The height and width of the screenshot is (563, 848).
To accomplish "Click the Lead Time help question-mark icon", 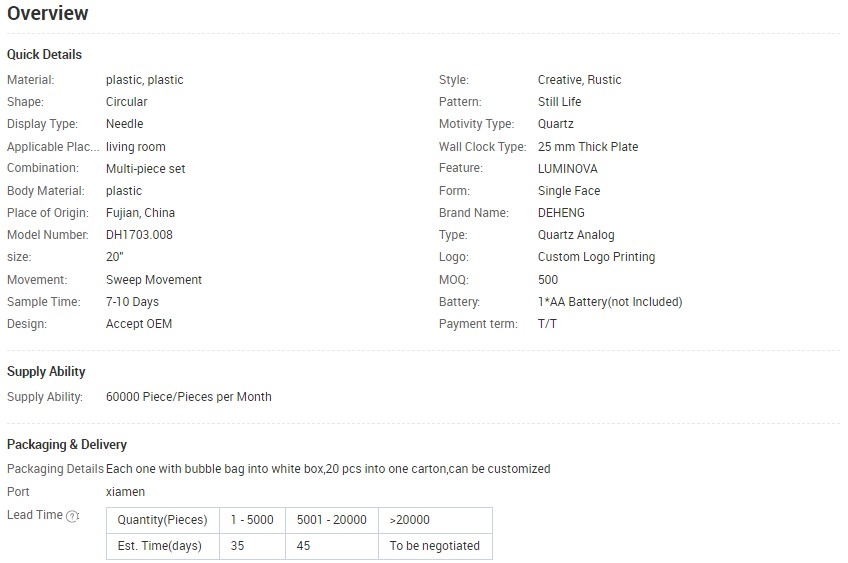I will (72, 516).
